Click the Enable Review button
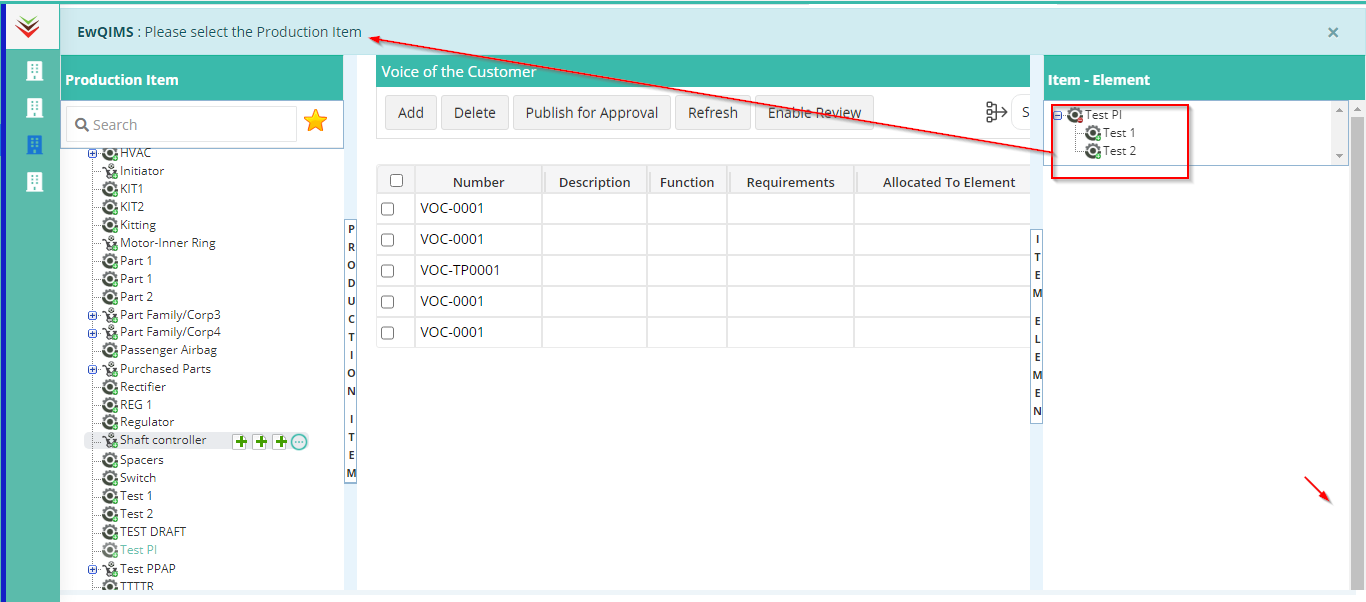This screenshot has width=1366, height=602. [x=814, y=113]
